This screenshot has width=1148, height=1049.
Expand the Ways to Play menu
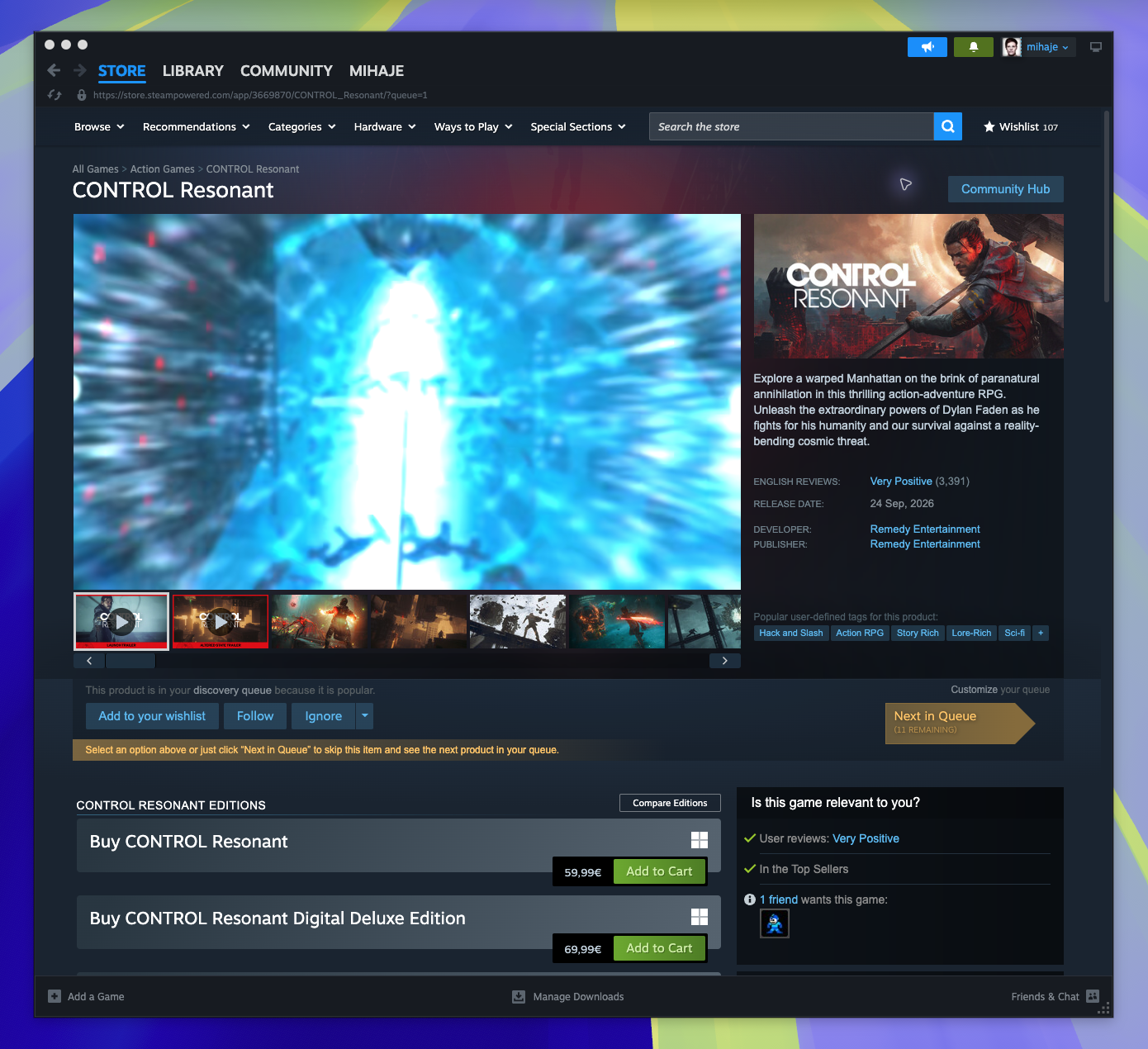(x=473, y=126)
